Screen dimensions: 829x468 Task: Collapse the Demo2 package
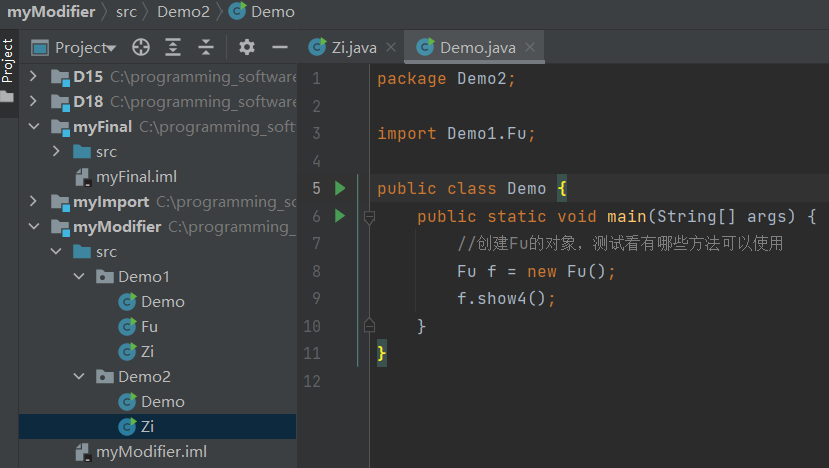(x=79, y=377)
